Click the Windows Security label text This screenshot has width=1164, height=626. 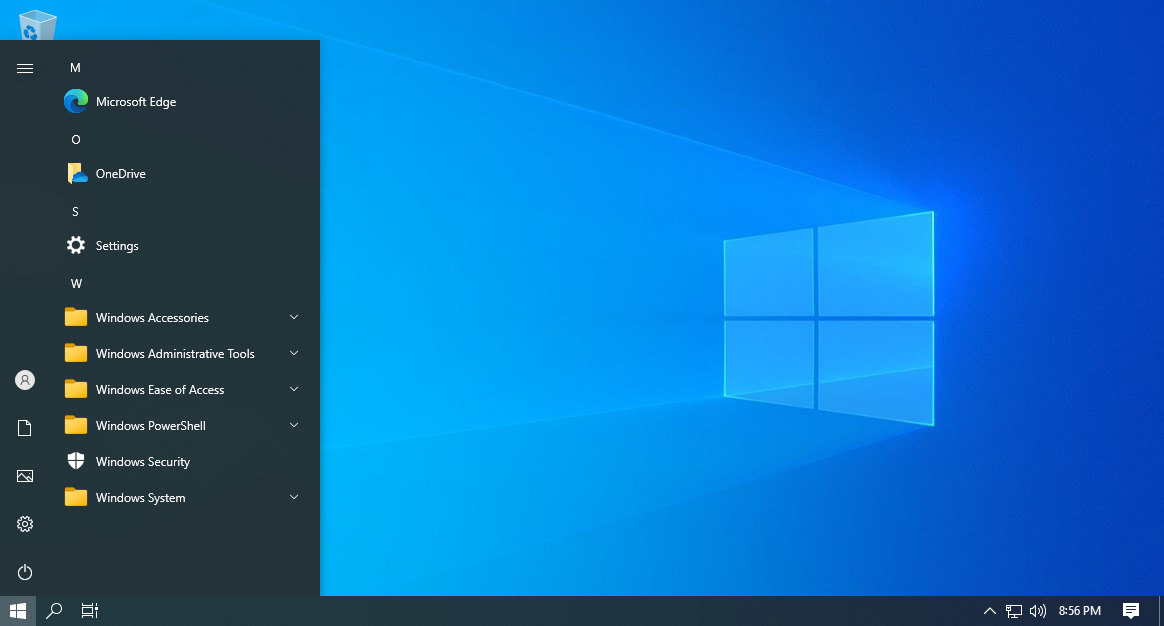(143, 462)
